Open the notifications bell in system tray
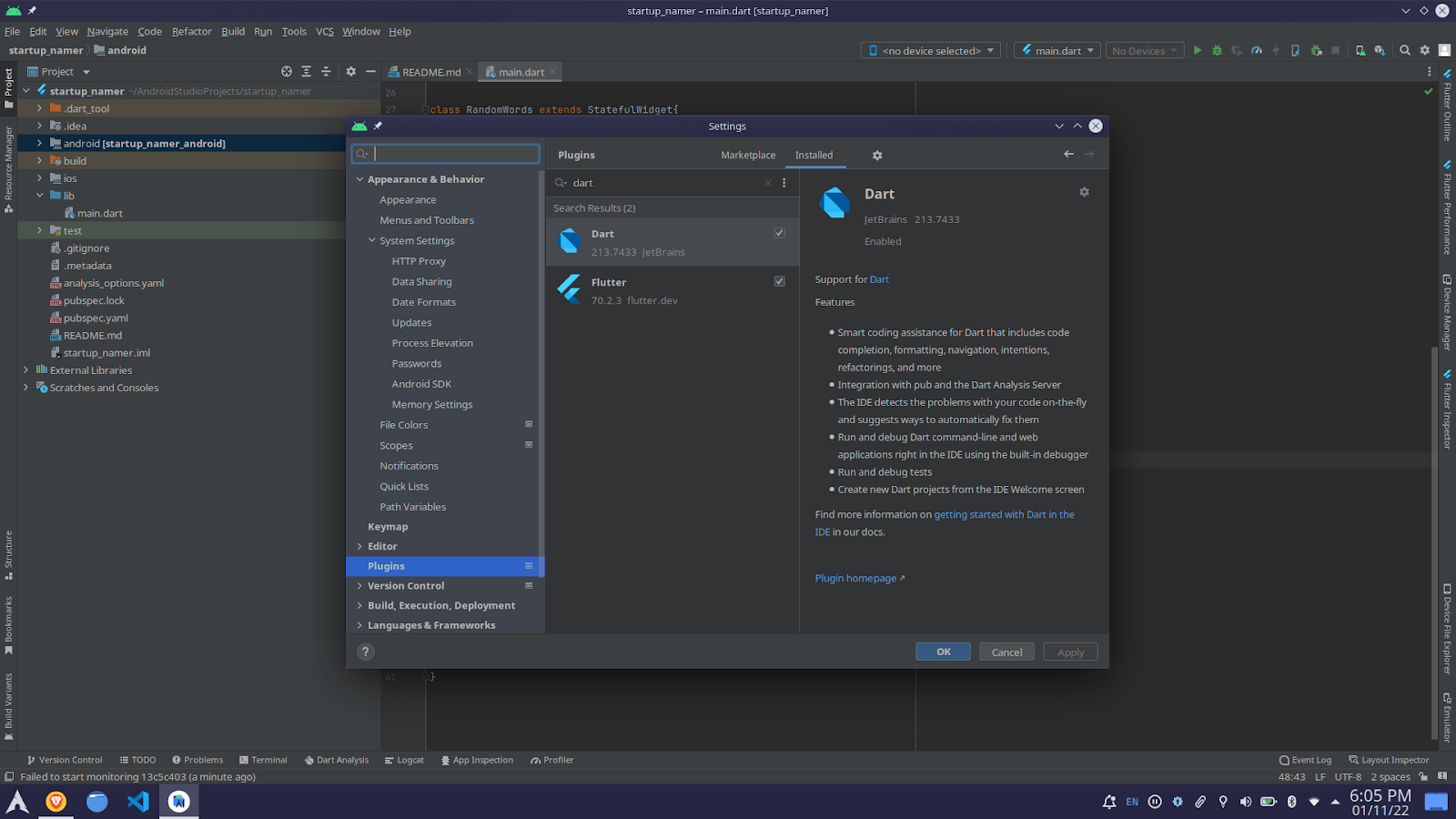The width and height of the screenshot is (1456, 819). pyautogui.click(x=1109, y=802)
